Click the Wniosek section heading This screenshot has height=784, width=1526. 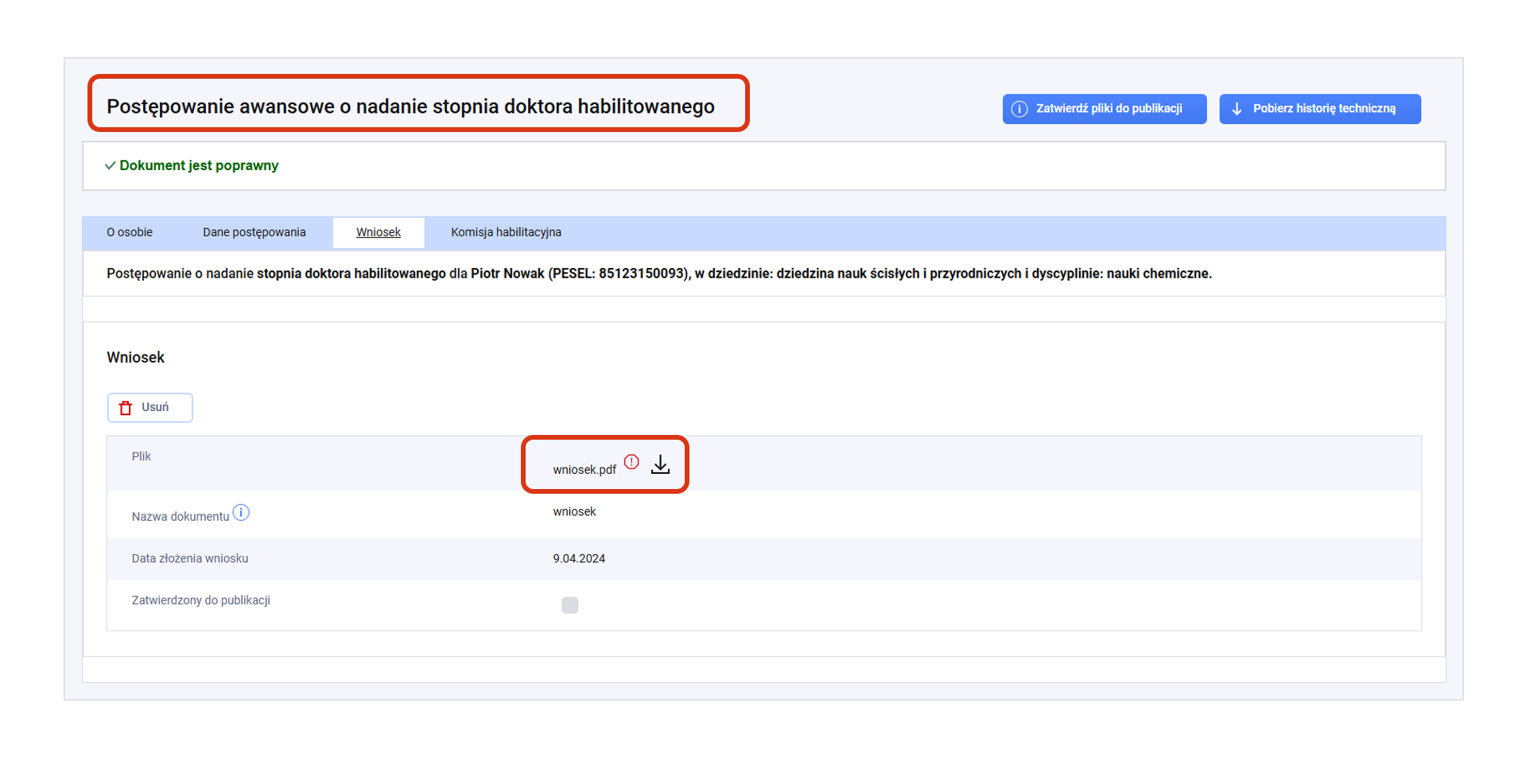136,358
